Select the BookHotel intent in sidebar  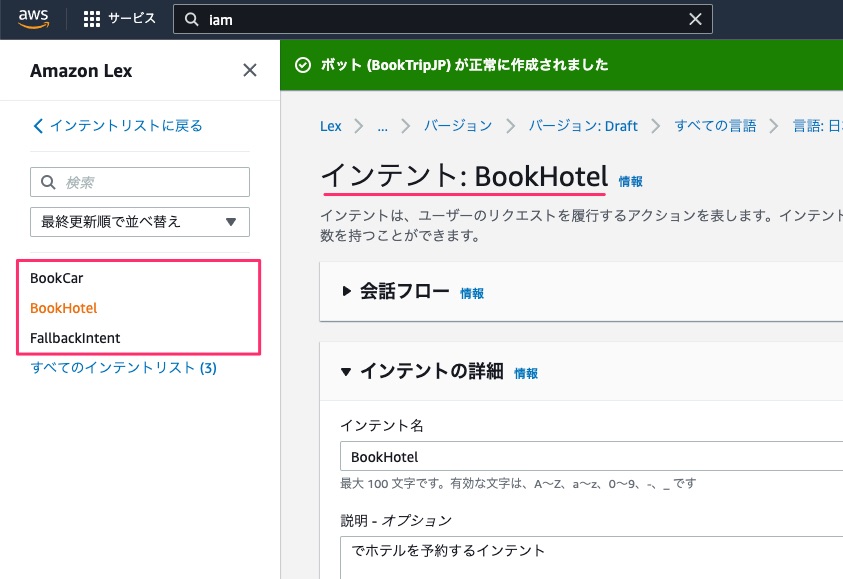point(63,308)
